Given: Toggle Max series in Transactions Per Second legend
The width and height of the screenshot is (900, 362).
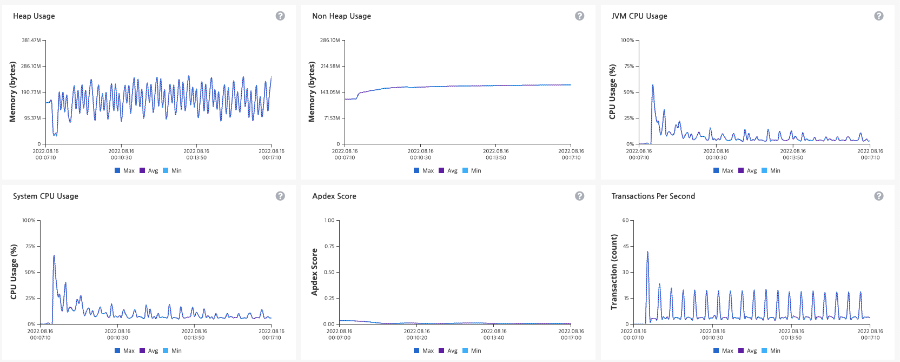Looking at the screenshot, I should click(x=723, y=351).
